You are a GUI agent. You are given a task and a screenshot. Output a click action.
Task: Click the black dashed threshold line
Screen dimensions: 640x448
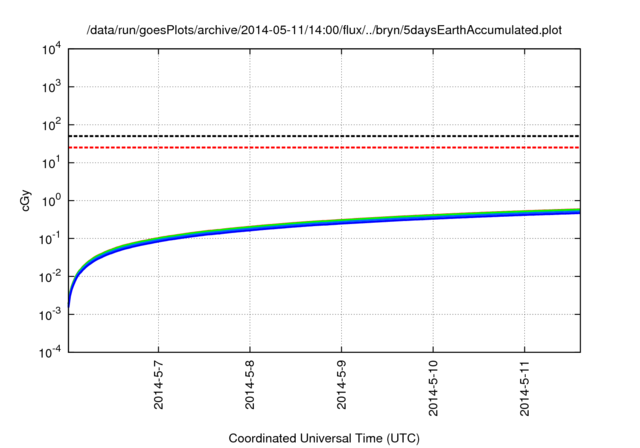click(x=324, y=136)
